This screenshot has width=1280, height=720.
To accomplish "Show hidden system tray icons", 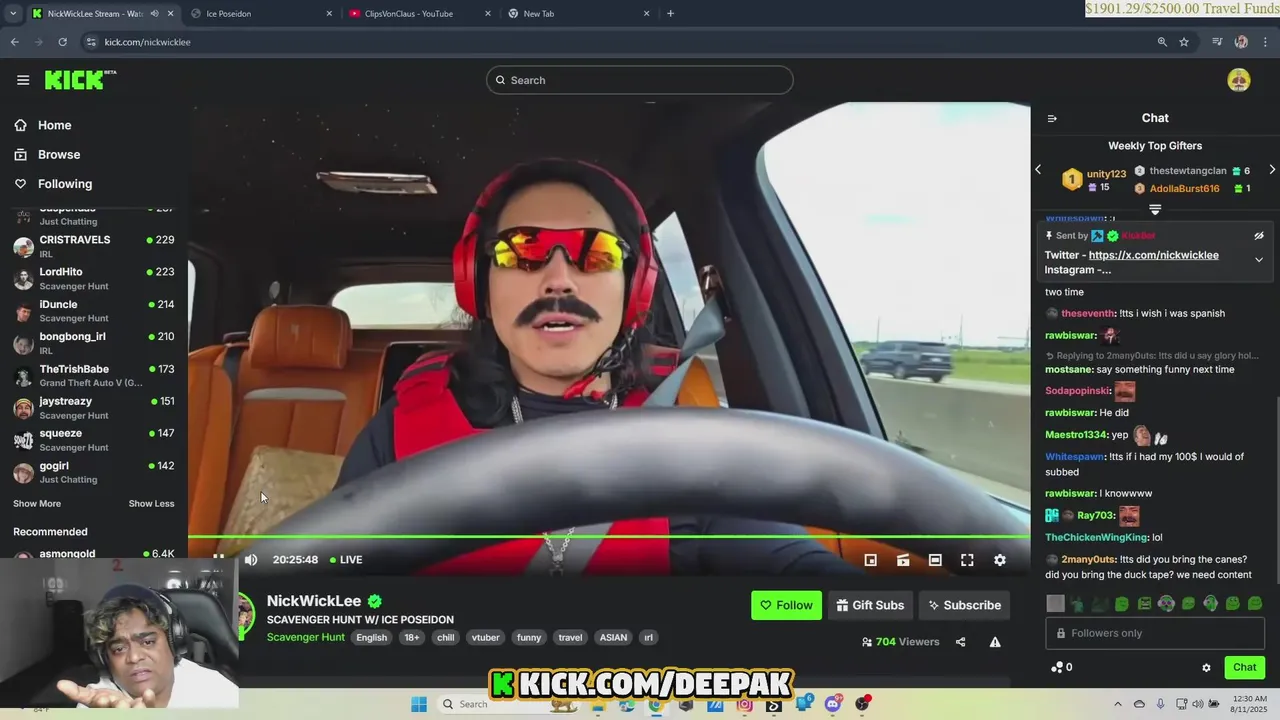I will [x=1118, y=704].
